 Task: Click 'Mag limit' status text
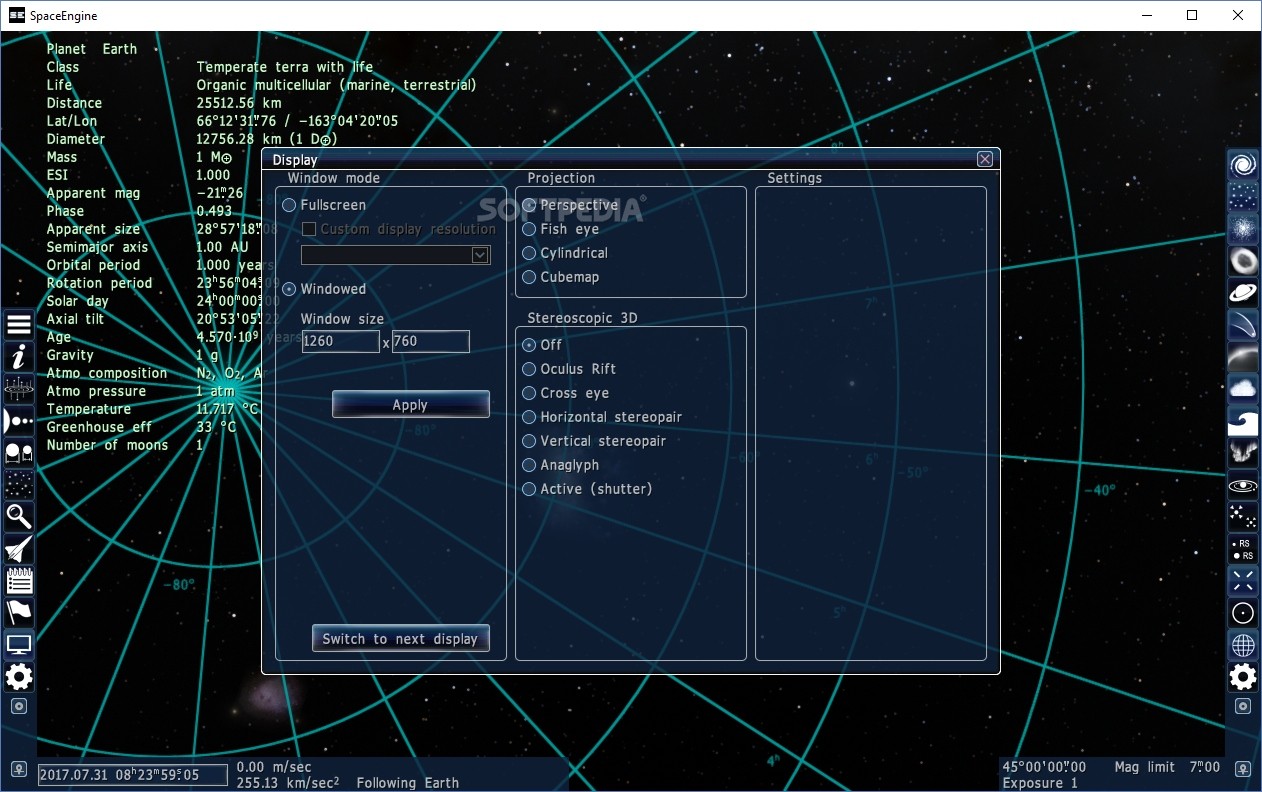[1145, 767]
